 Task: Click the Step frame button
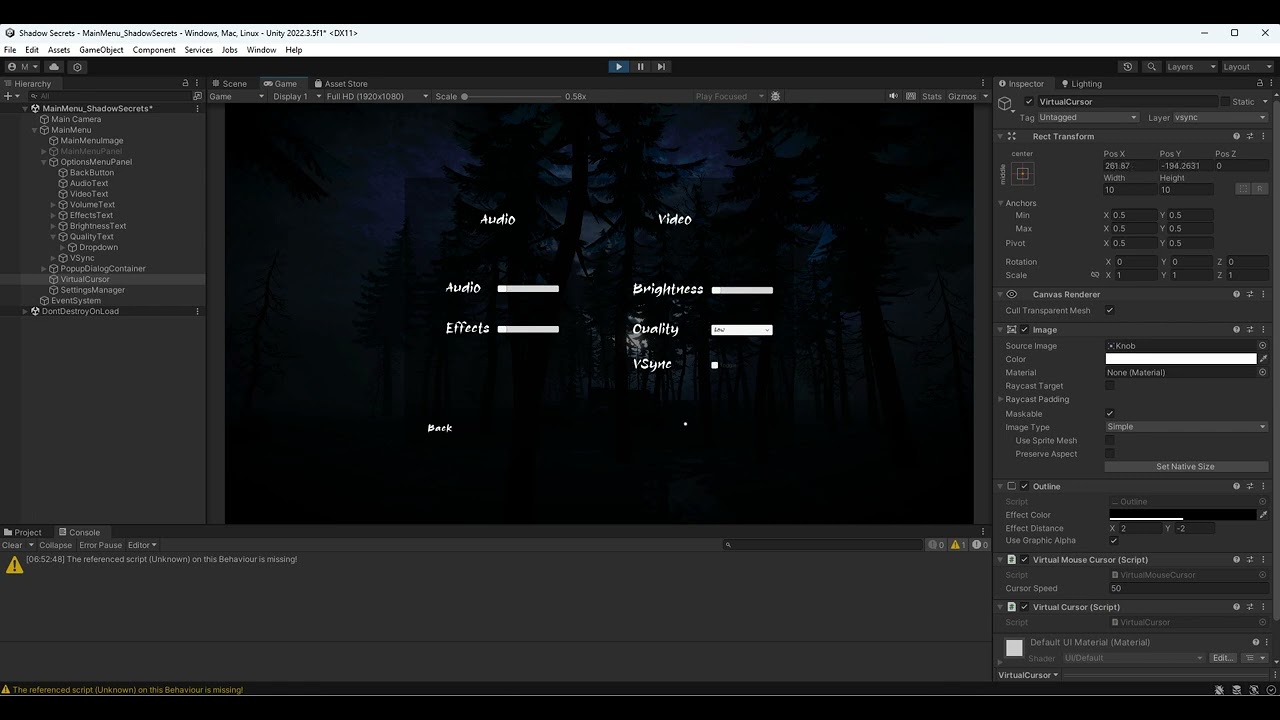click(x=661, y=66)
